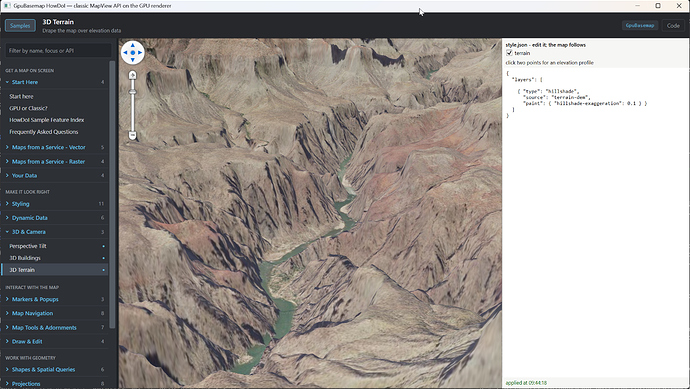This screenshot has width=690, height=389.
Task: Click the pan control center dot
Action: coord(132,52)
